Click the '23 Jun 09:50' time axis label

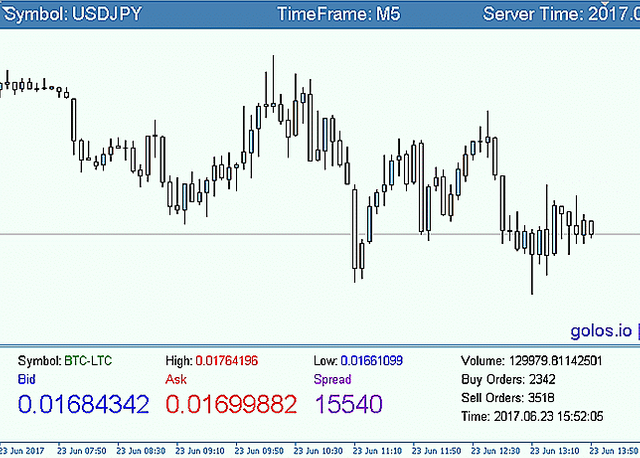pos(259,451)
